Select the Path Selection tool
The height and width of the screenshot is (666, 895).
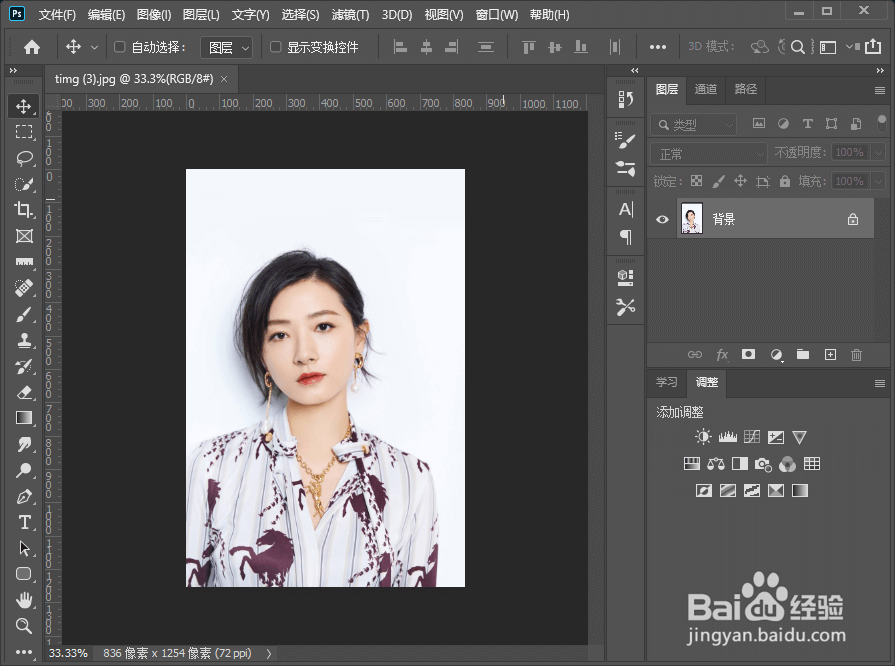(23, 548)
